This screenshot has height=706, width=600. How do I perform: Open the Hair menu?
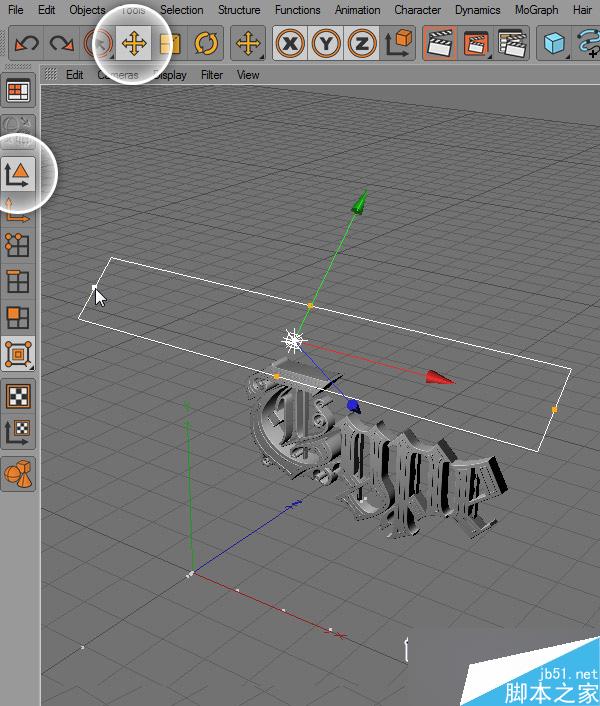(582, 9)
